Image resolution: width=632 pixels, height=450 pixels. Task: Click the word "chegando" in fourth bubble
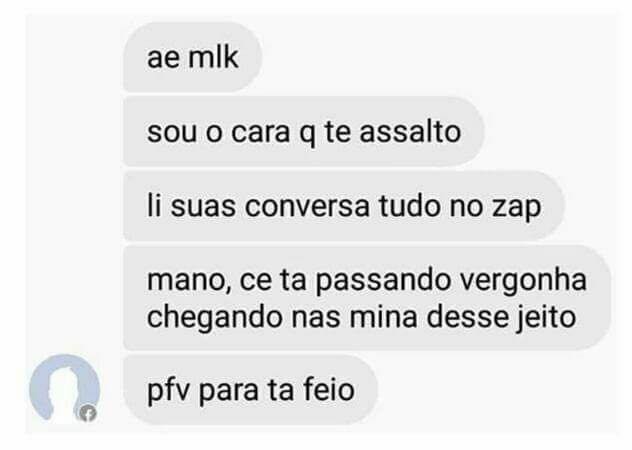(214, 319)
